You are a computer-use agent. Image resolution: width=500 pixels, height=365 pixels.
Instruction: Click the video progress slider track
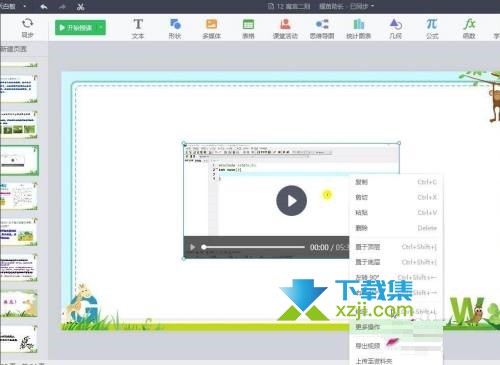(254, 247)
